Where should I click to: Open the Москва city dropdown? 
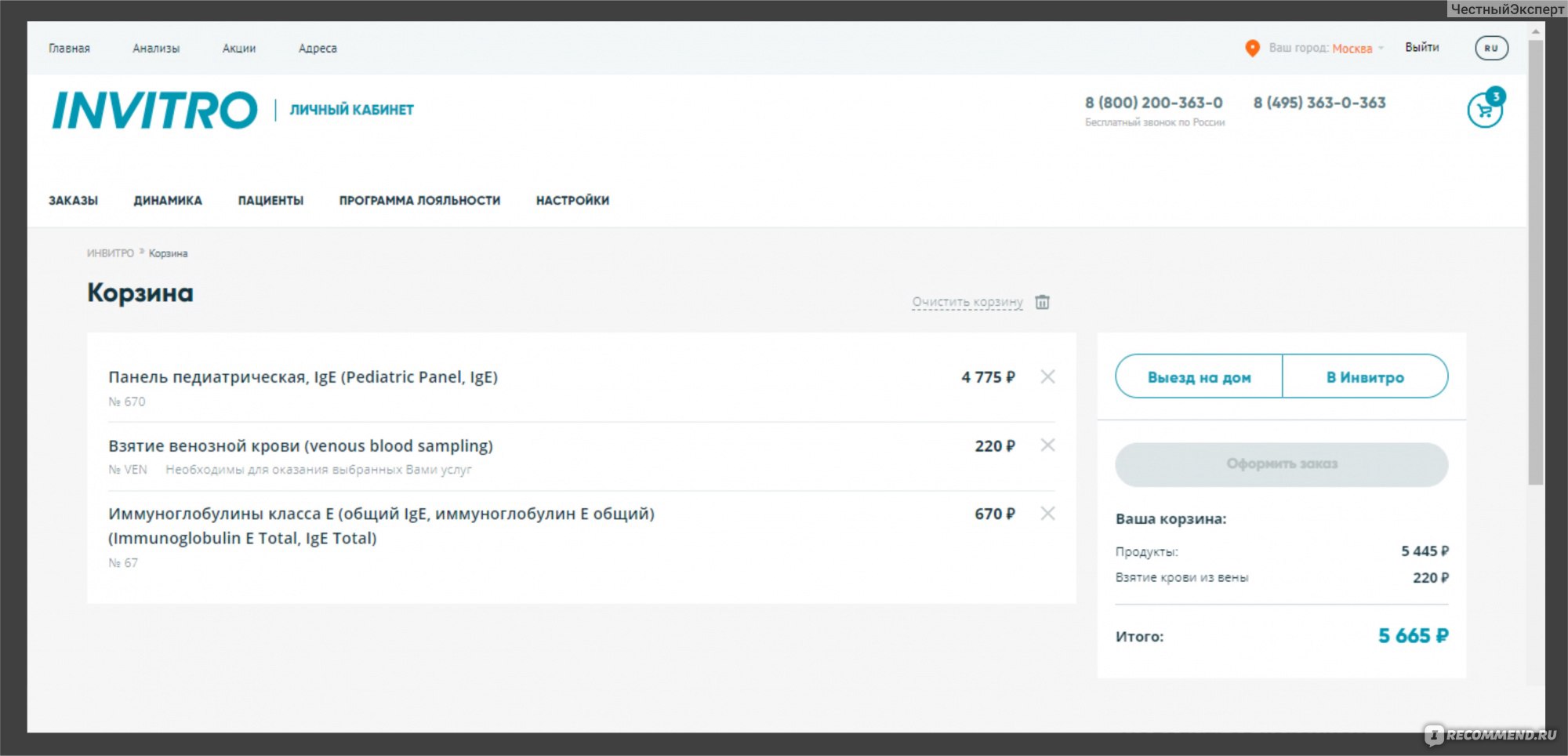pyautogui.click(x=1358, y=49)
